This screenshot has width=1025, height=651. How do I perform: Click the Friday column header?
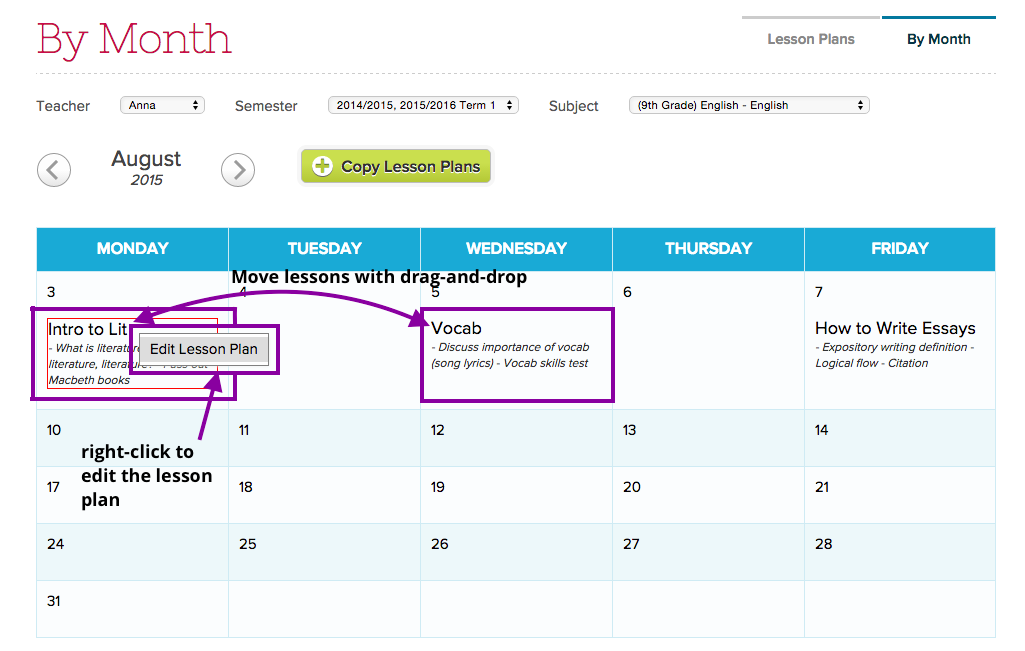pos(899,249)
